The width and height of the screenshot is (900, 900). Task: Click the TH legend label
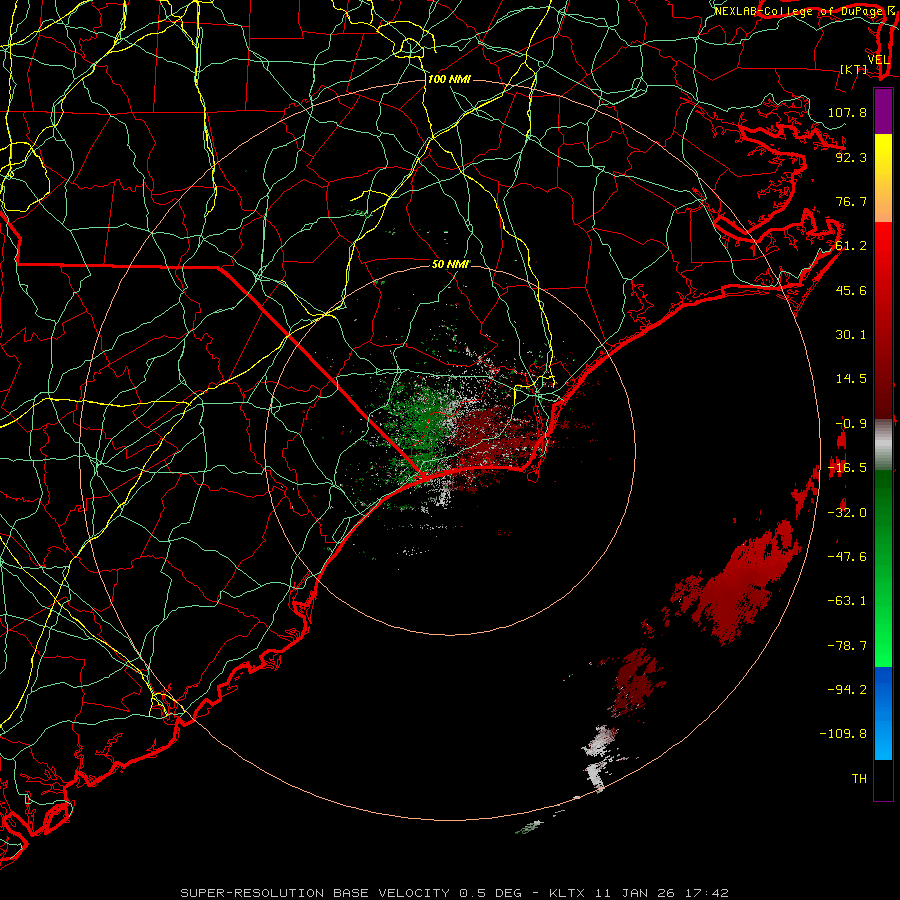[859, 778]
